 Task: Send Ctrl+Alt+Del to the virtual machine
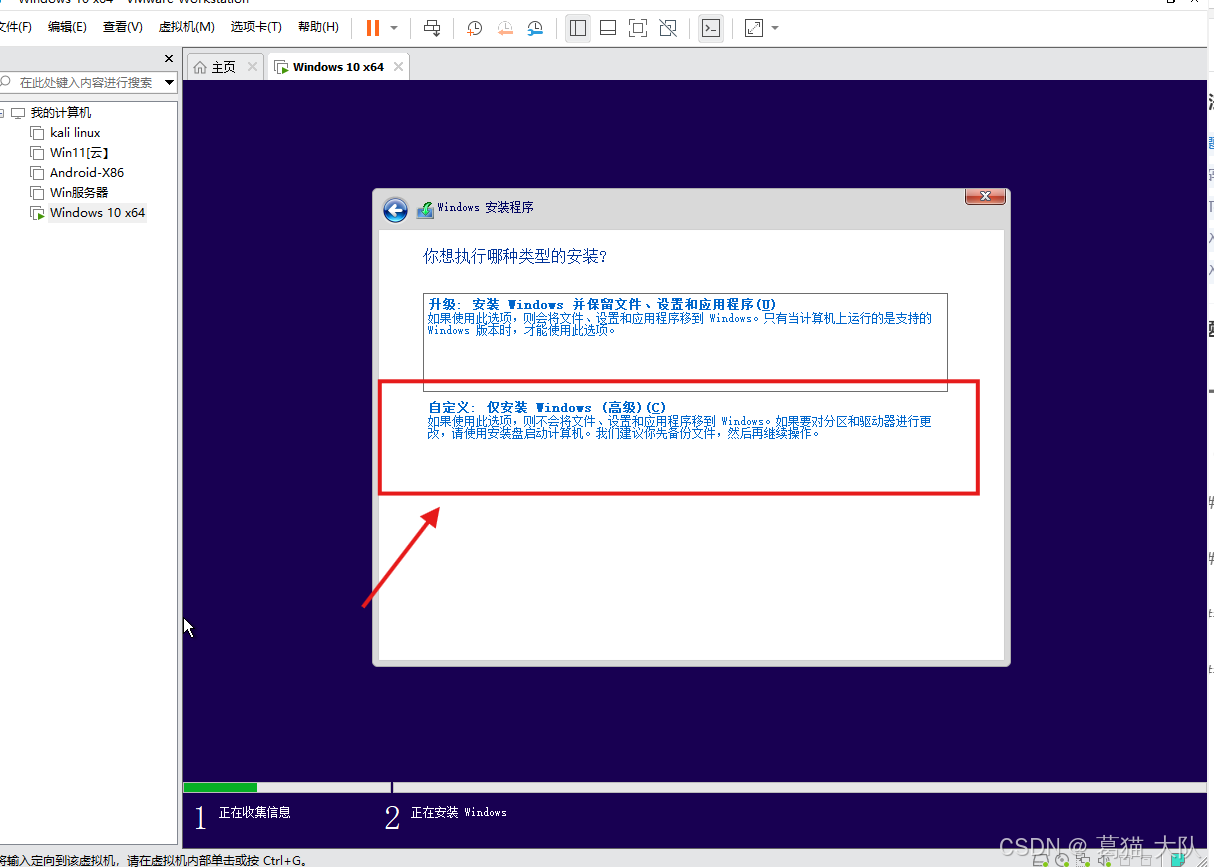click(x=432, y=28)
